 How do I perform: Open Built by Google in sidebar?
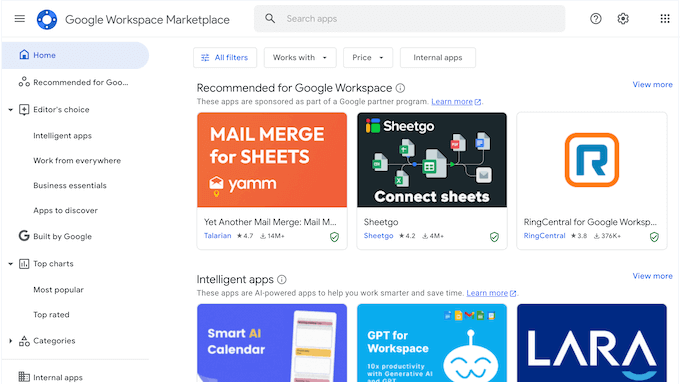(62, 236)
